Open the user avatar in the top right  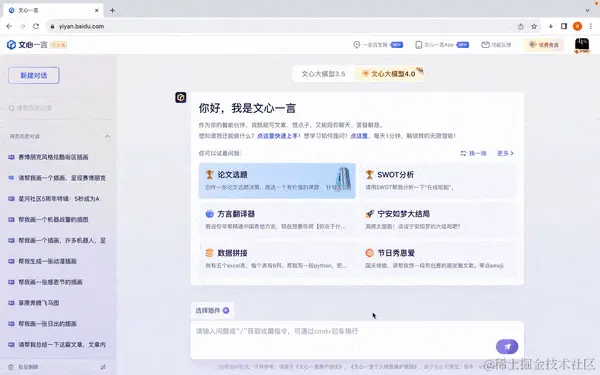click(582, 45)
